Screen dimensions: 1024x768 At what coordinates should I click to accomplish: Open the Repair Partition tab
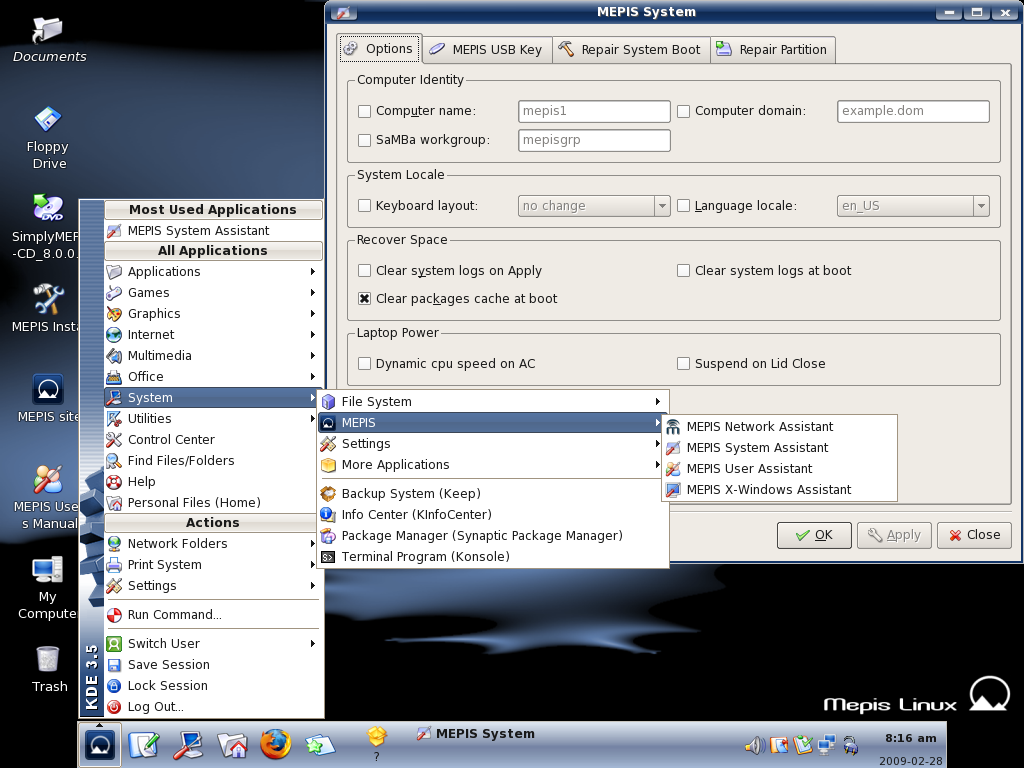(x=773, y=50)
